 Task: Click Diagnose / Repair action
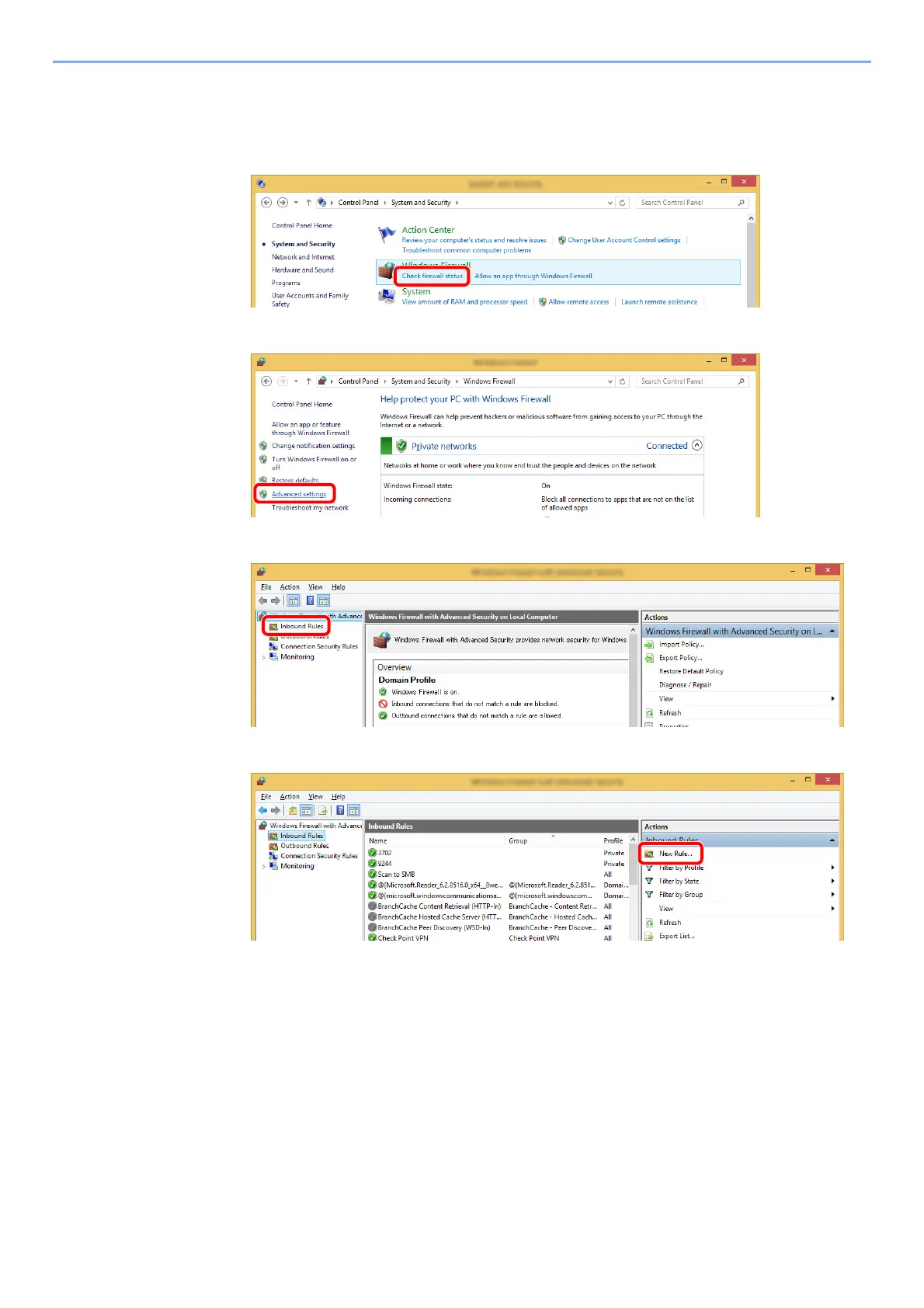[685, 685]
